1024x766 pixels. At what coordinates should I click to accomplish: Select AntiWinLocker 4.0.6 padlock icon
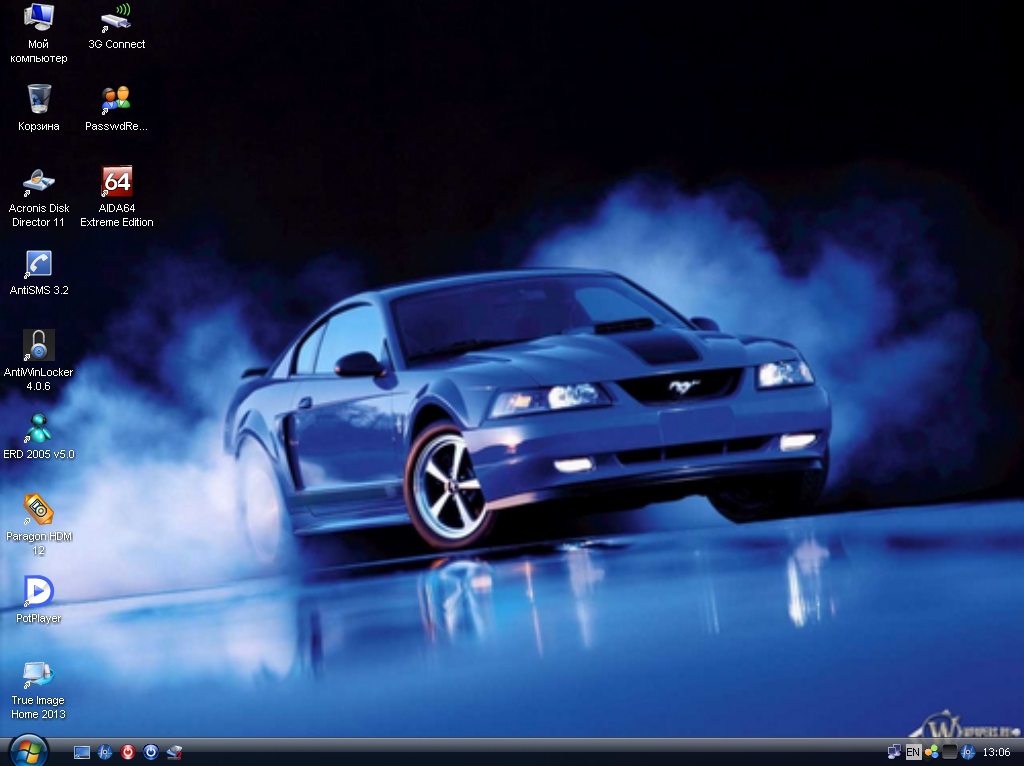pyautogui.click(x=39, y=346)
